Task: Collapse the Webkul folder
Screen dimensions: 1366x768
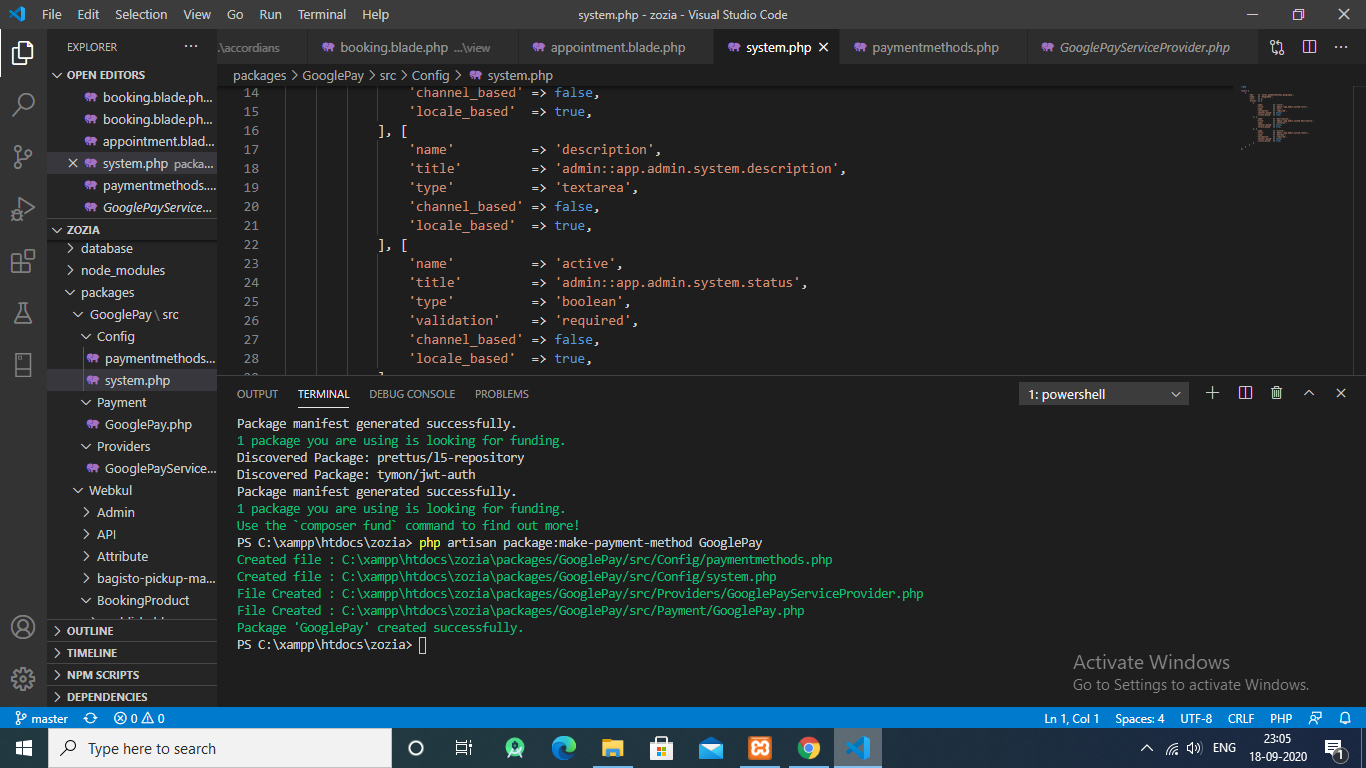Action: point(132,490)
